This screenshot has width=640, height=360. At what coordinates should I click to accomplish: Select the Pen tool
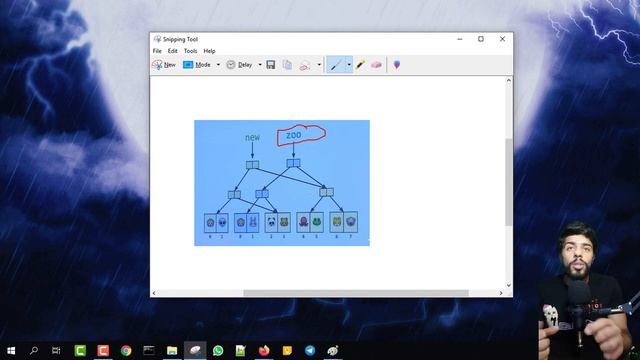(336, 65)
